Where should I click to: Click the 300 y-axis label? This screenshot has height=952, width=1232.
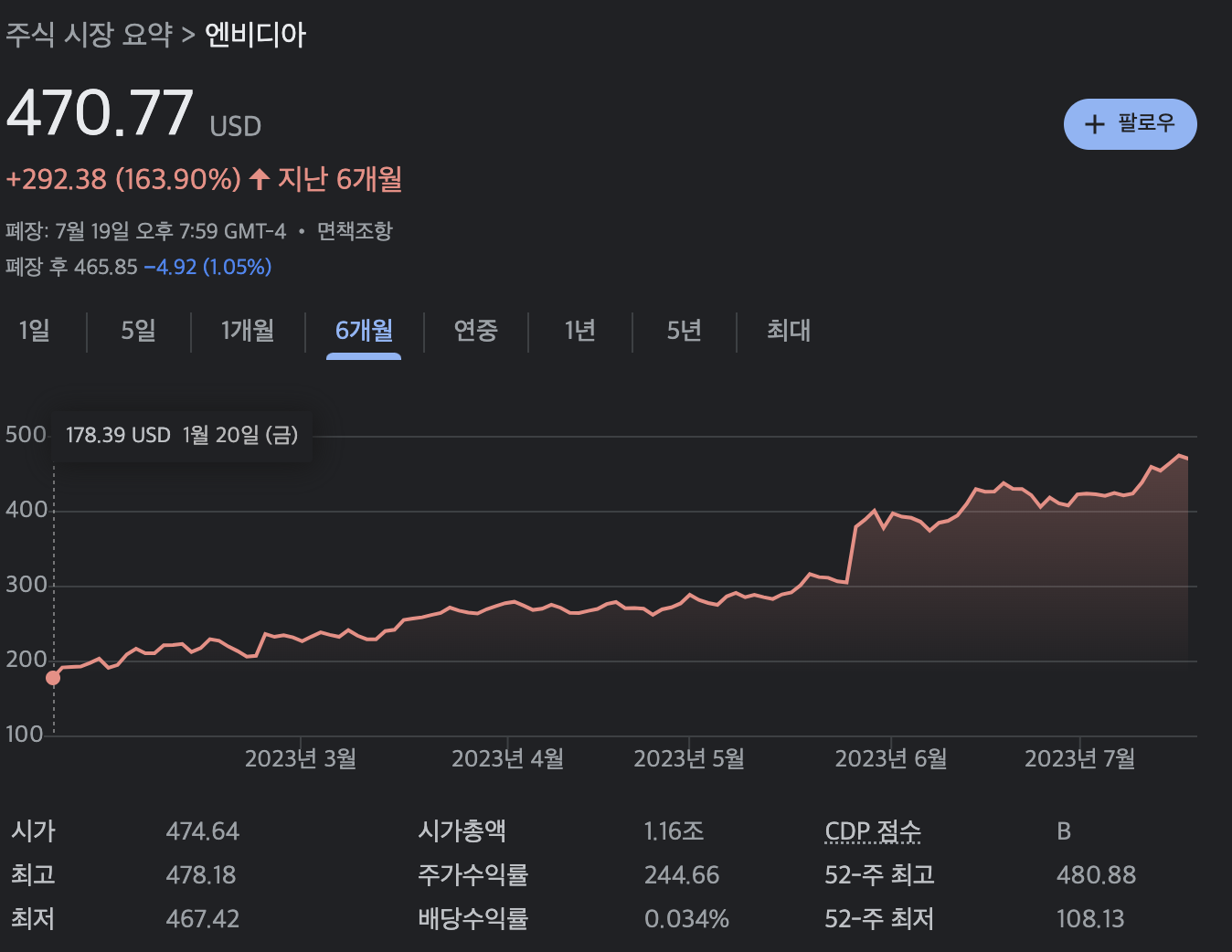26,585
